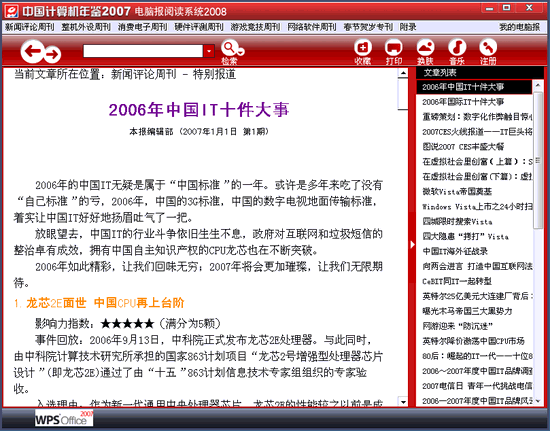
Task: Open 消费电子周刊 menu
Action: 142,27
